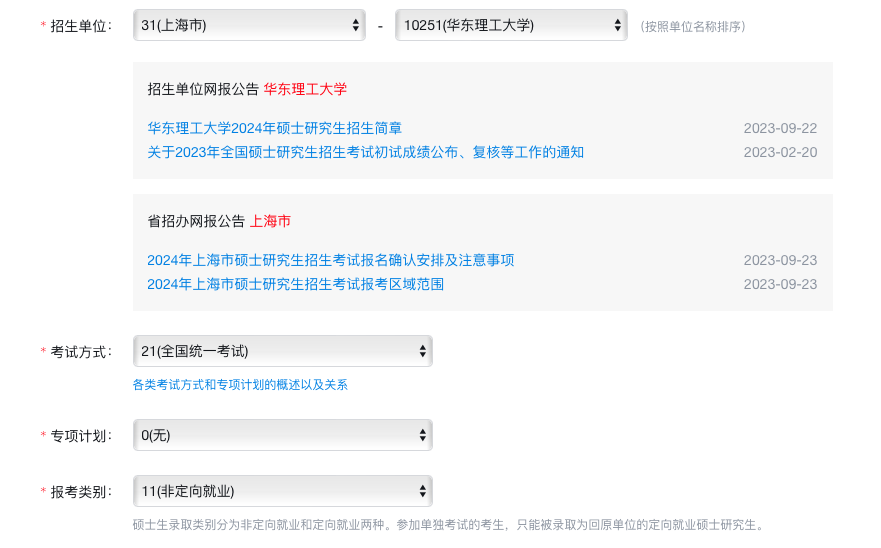Open the 报考类别 dropdown showing 11(非定向就业)
881x548 pixels.
click(283, 491)
